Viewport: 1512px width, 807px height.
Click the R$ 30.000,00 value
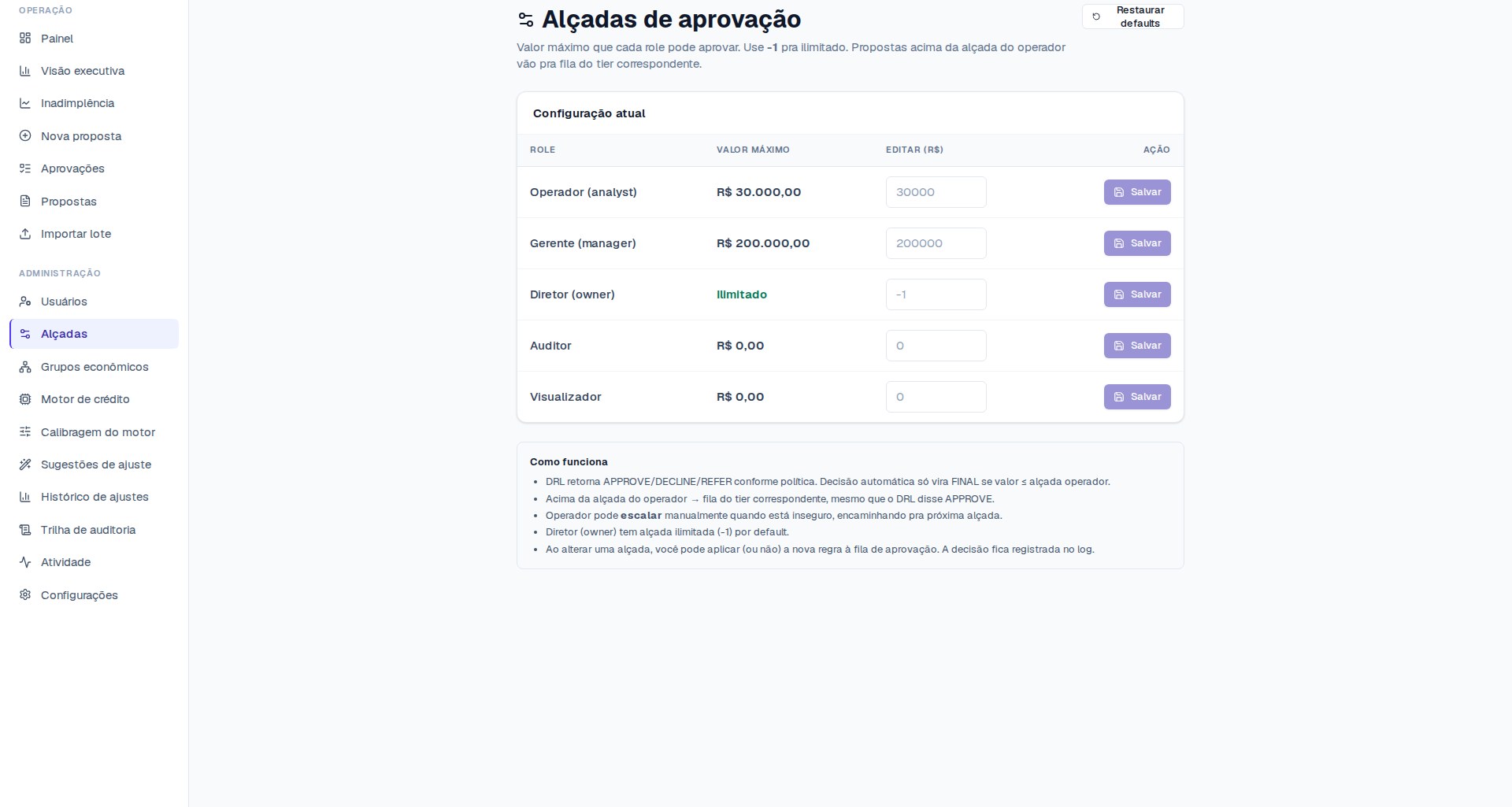tap(758, 192)
